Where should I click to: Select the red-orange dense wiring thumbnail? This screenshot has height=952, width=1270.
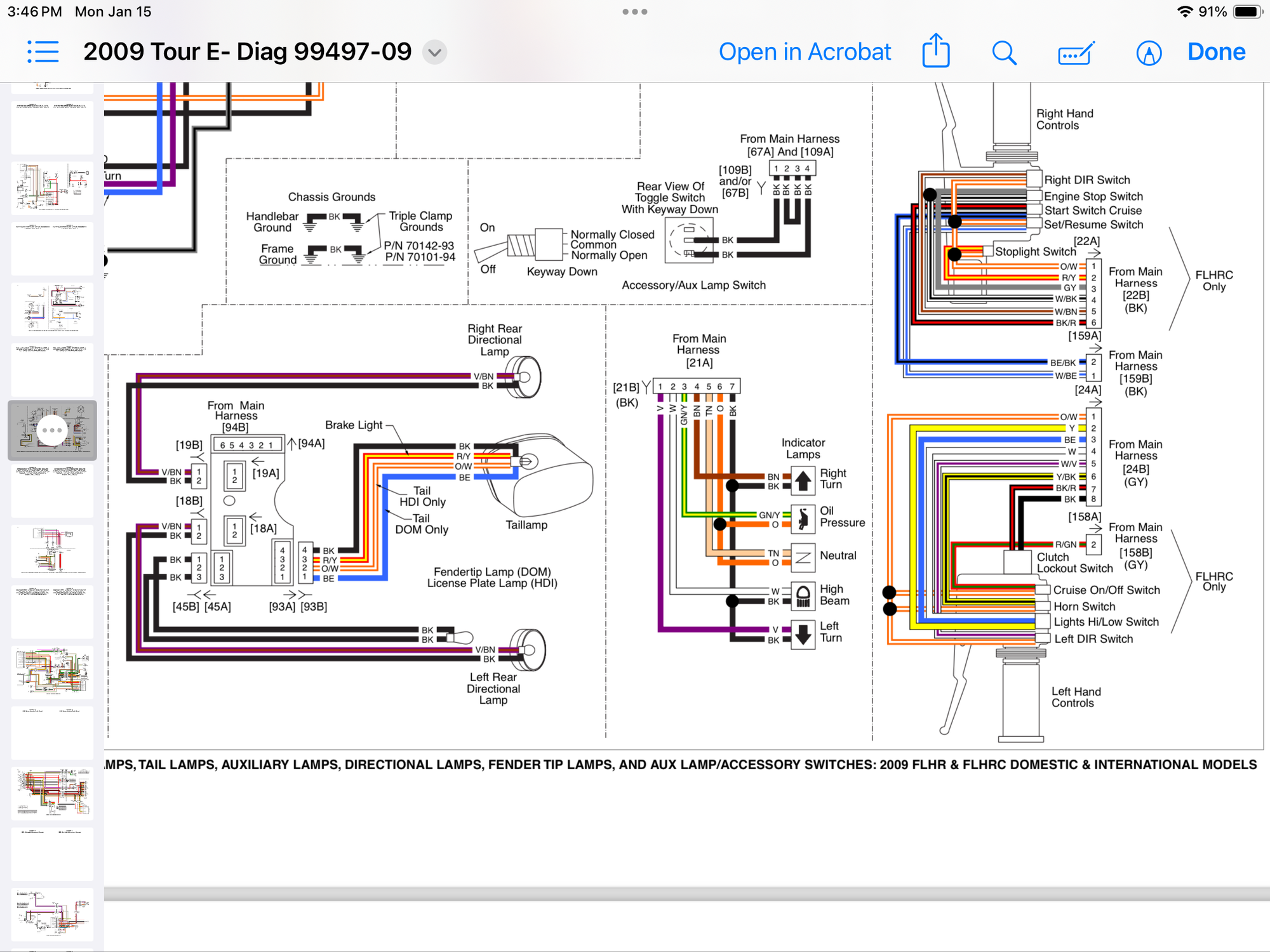[x=52, y=792]
